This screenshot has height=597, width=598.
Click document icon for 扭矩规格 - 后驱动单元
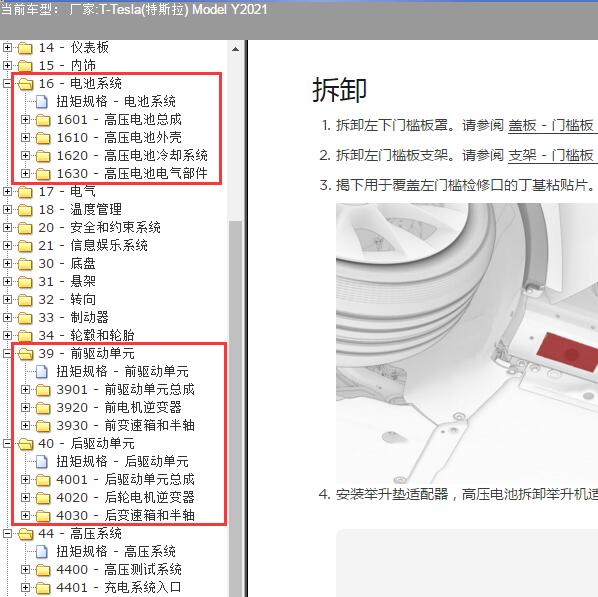click(x=42, y=462)
